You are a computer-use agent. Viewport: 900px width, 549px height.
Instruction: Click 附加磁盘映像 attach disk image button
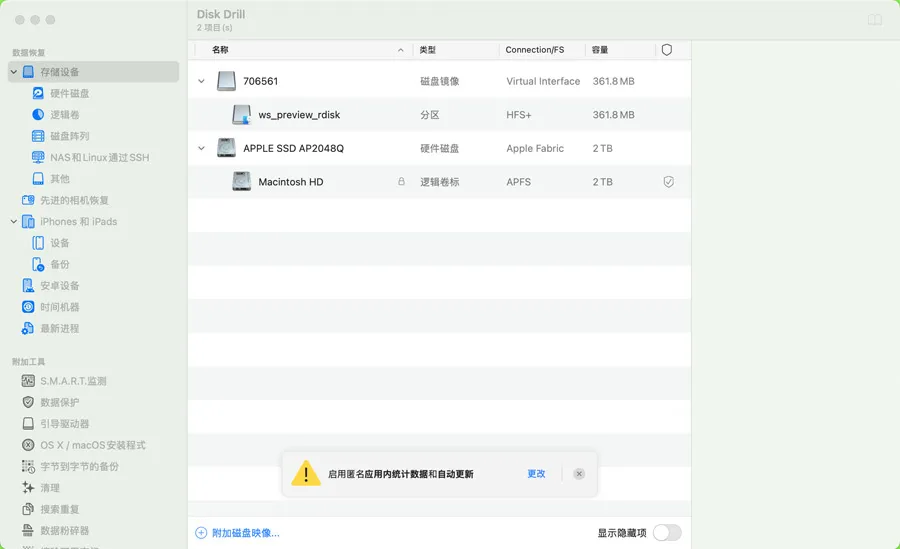coord(238,533)
